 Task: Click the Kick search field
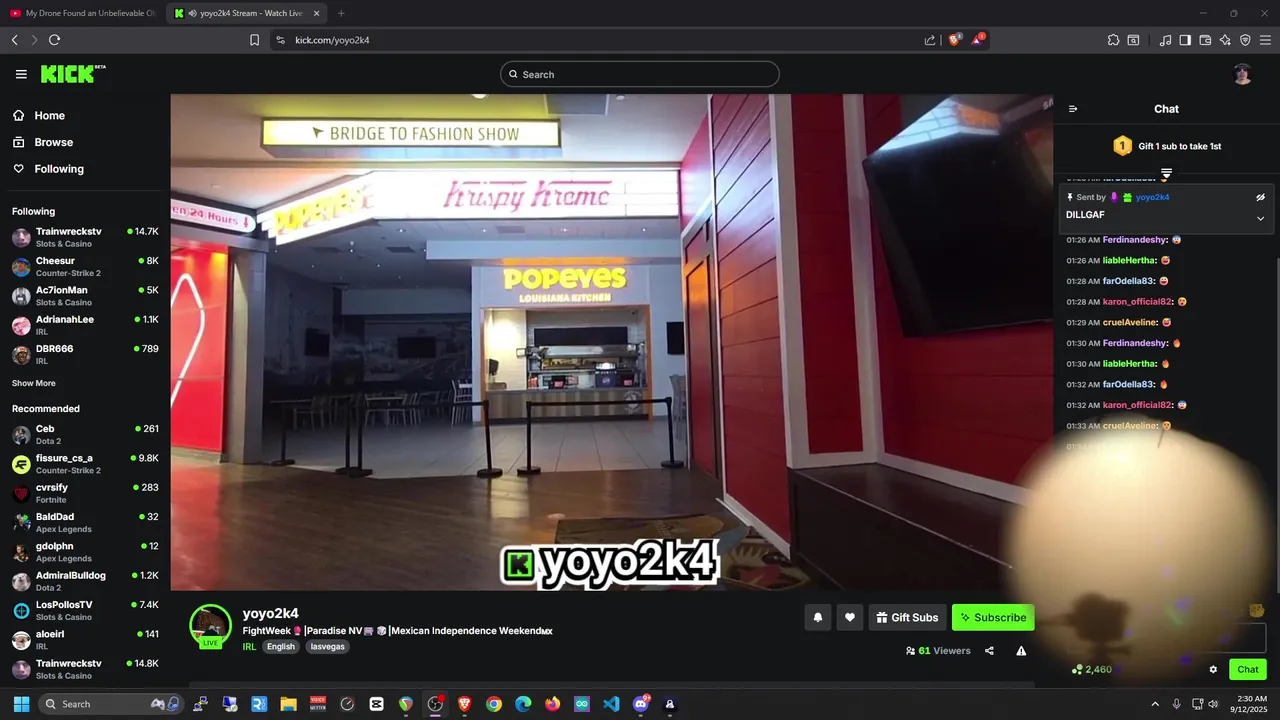click(640, 74)
